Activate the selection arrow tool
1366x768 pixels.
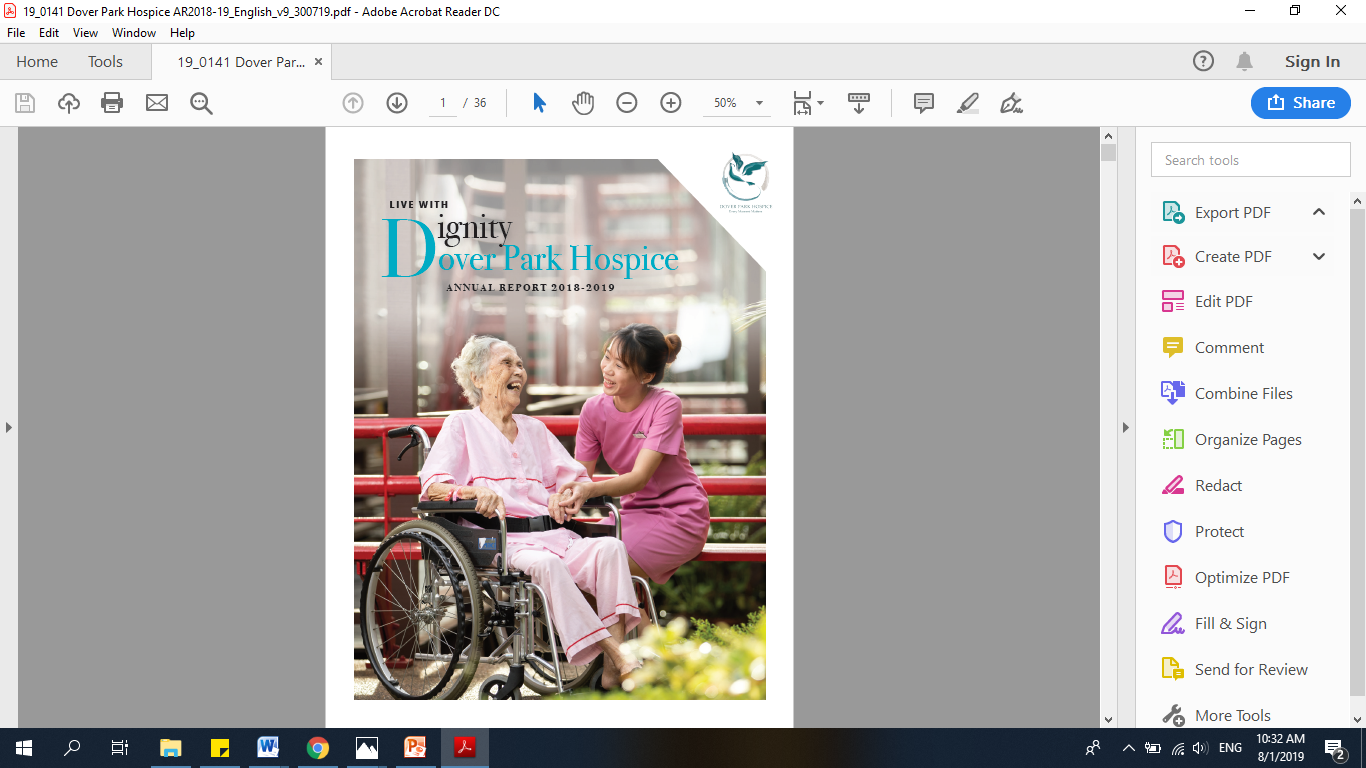point(539,103)
